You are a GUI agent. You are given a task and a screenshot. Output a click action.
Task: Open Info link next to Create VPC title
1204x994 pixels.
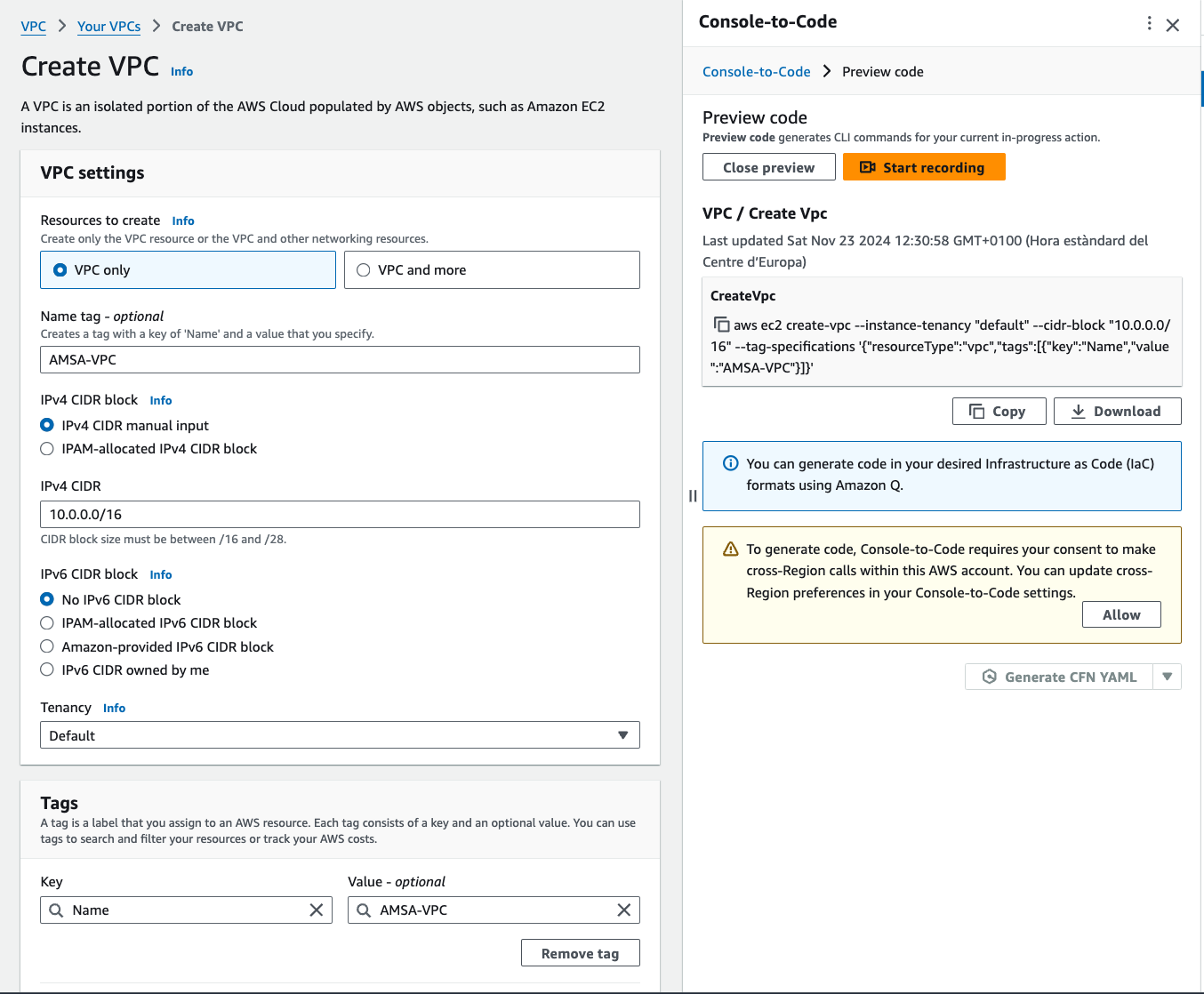(181, 72)
